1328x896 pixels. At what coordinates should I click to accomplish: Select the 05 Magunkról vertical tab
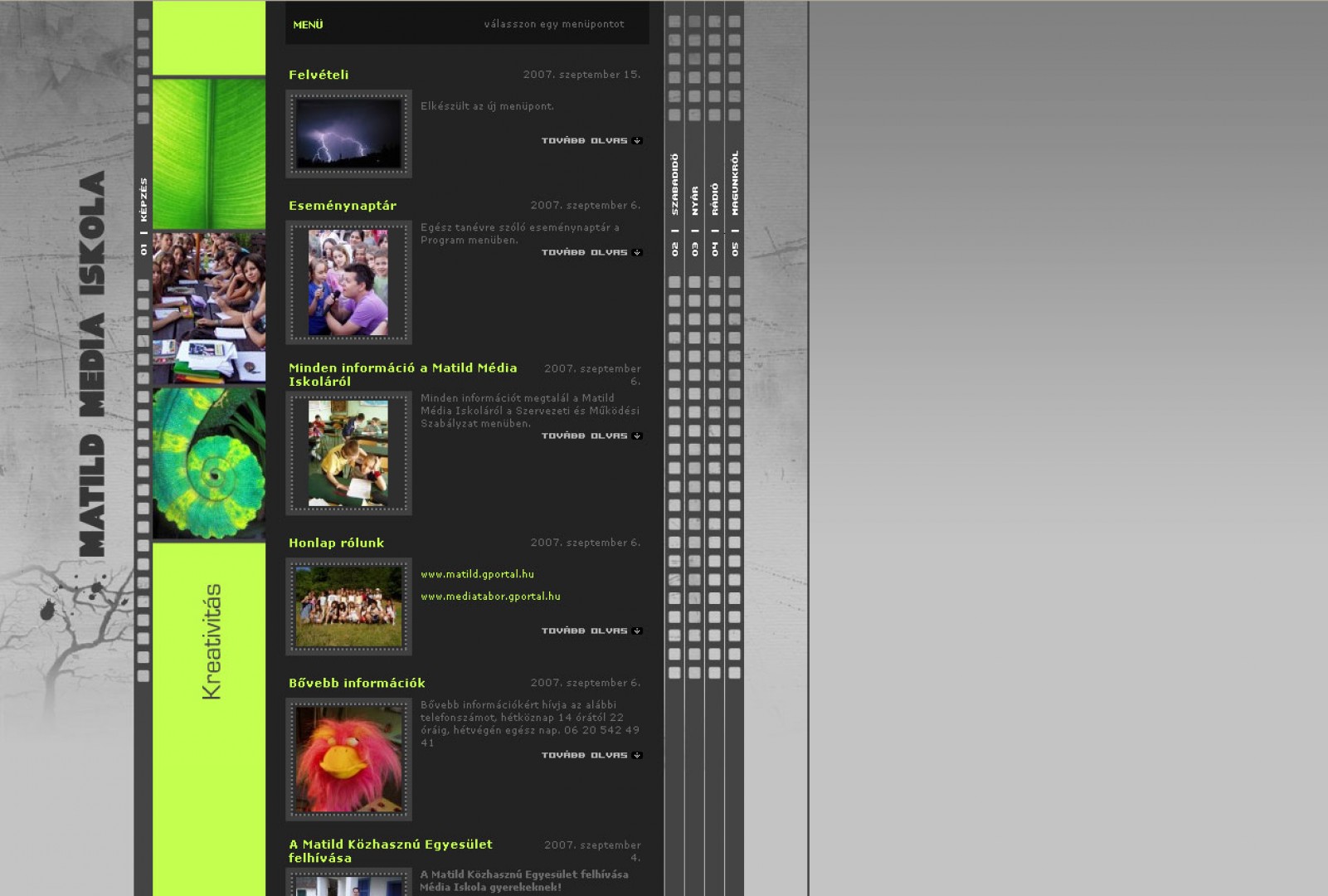pos(735,202)
